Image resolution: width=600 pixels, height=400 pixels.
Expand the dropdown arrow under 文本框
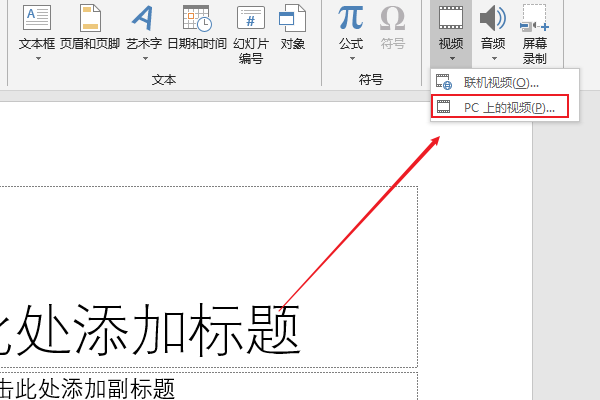tap(37, 58)
